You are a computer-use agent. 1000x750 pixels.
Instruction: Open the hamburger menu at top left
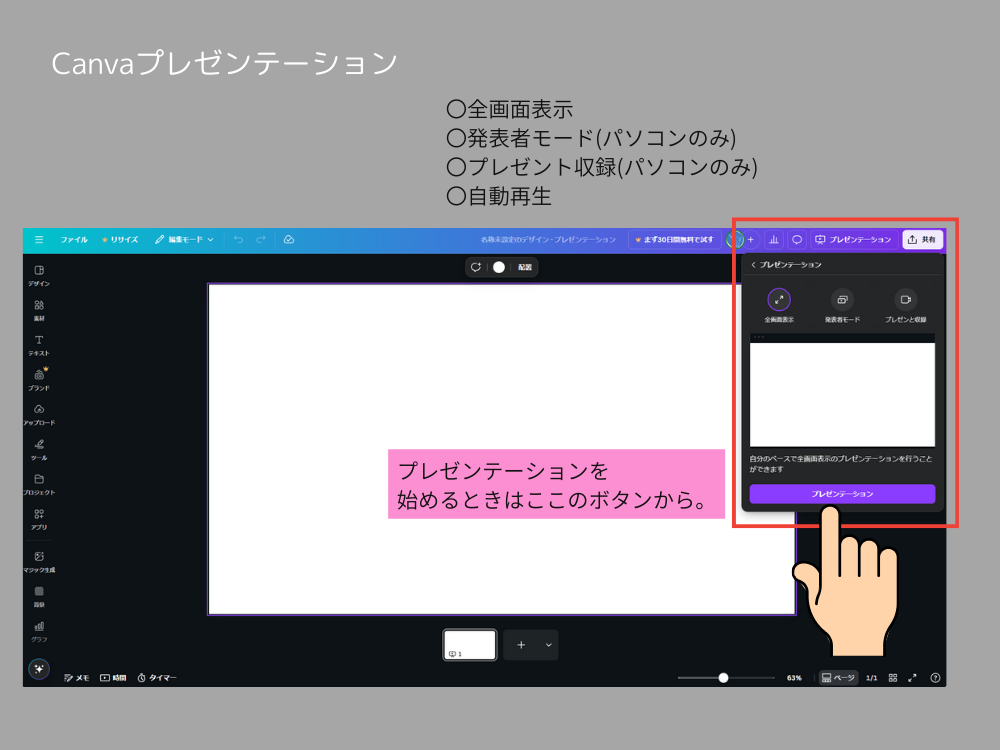(38, 239)
